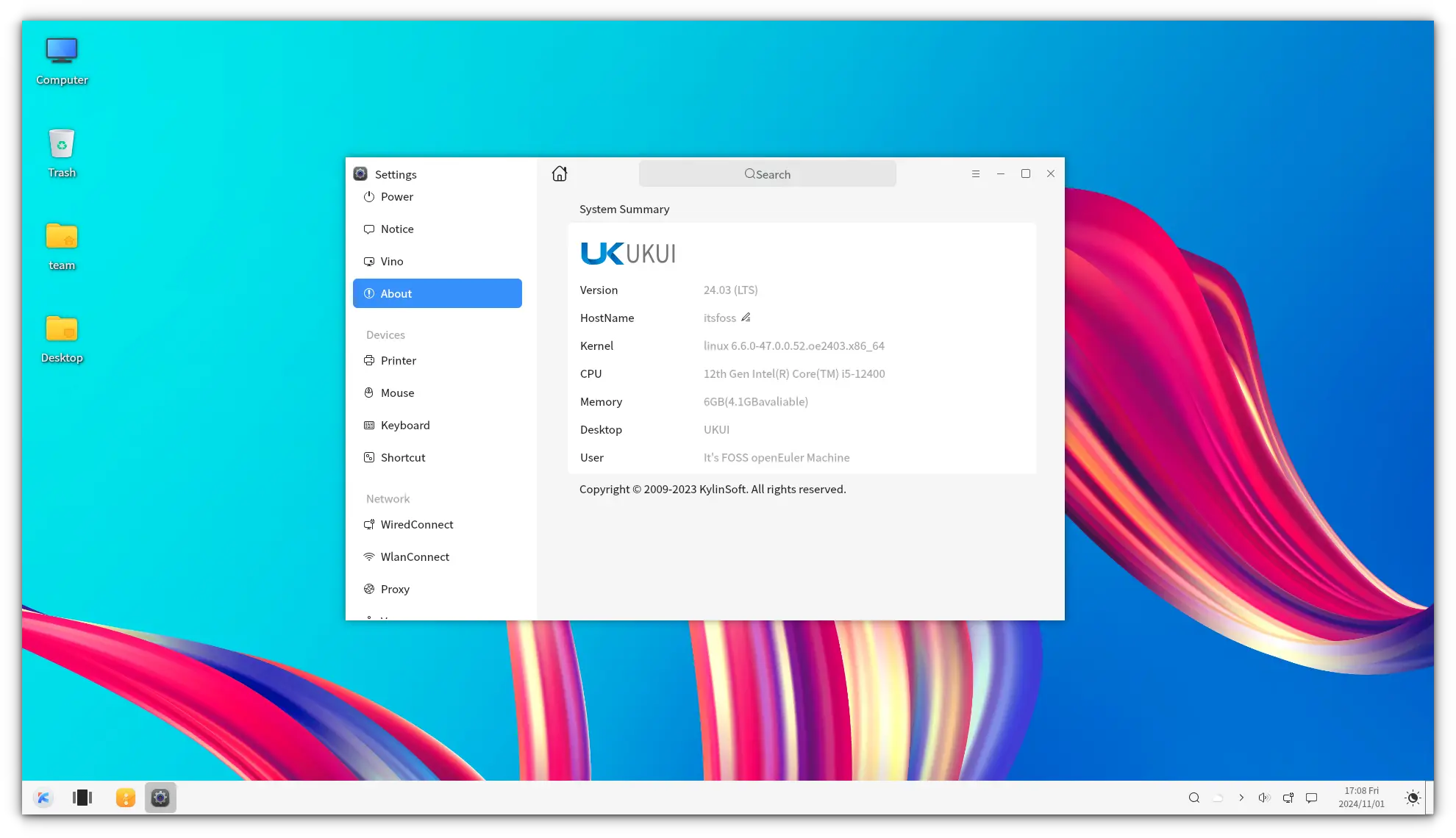
Task: Open WlanConnect network settings
Action: [x=415, y=556]
